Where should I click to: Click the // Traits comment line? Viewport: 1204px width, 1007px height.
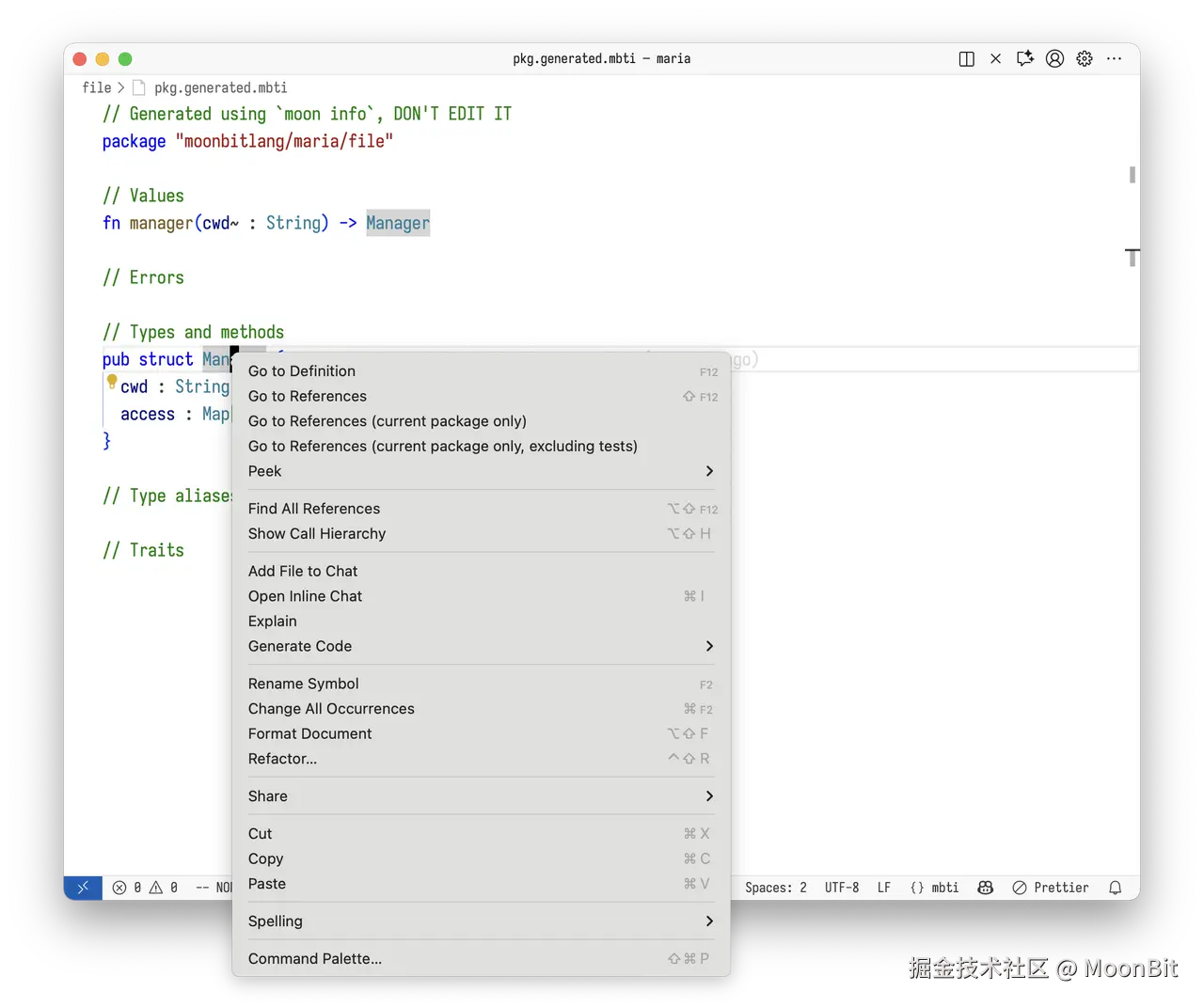(x=143, y=550)
